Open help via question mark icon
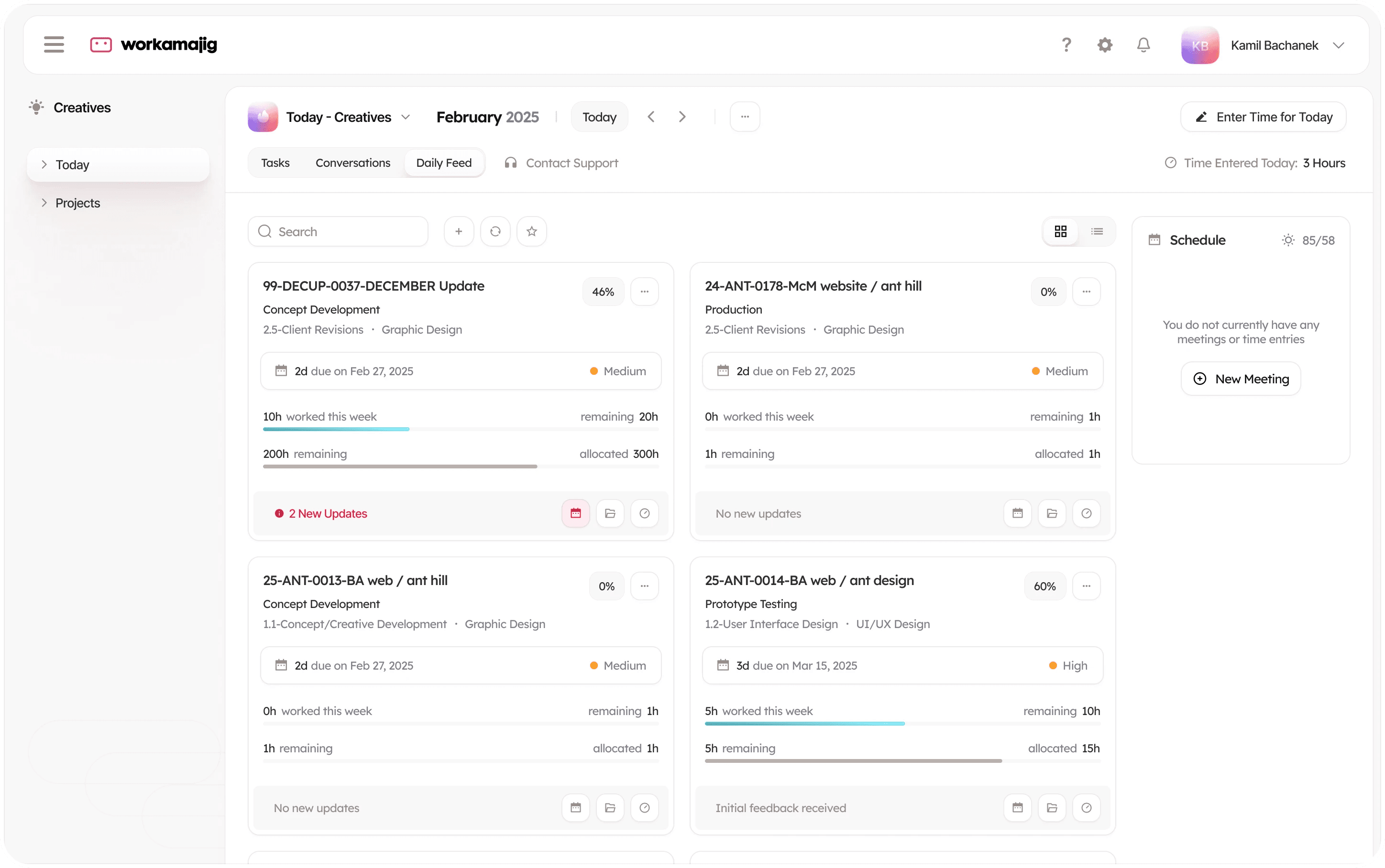The height and width of the screenshot is (868, 1385). 1066,45
